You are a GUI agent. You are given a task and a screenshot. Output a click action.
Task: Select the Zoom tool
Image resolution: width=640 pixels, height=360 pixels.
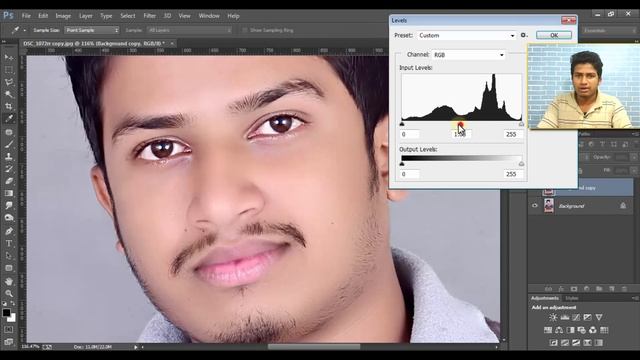[9, 293]
